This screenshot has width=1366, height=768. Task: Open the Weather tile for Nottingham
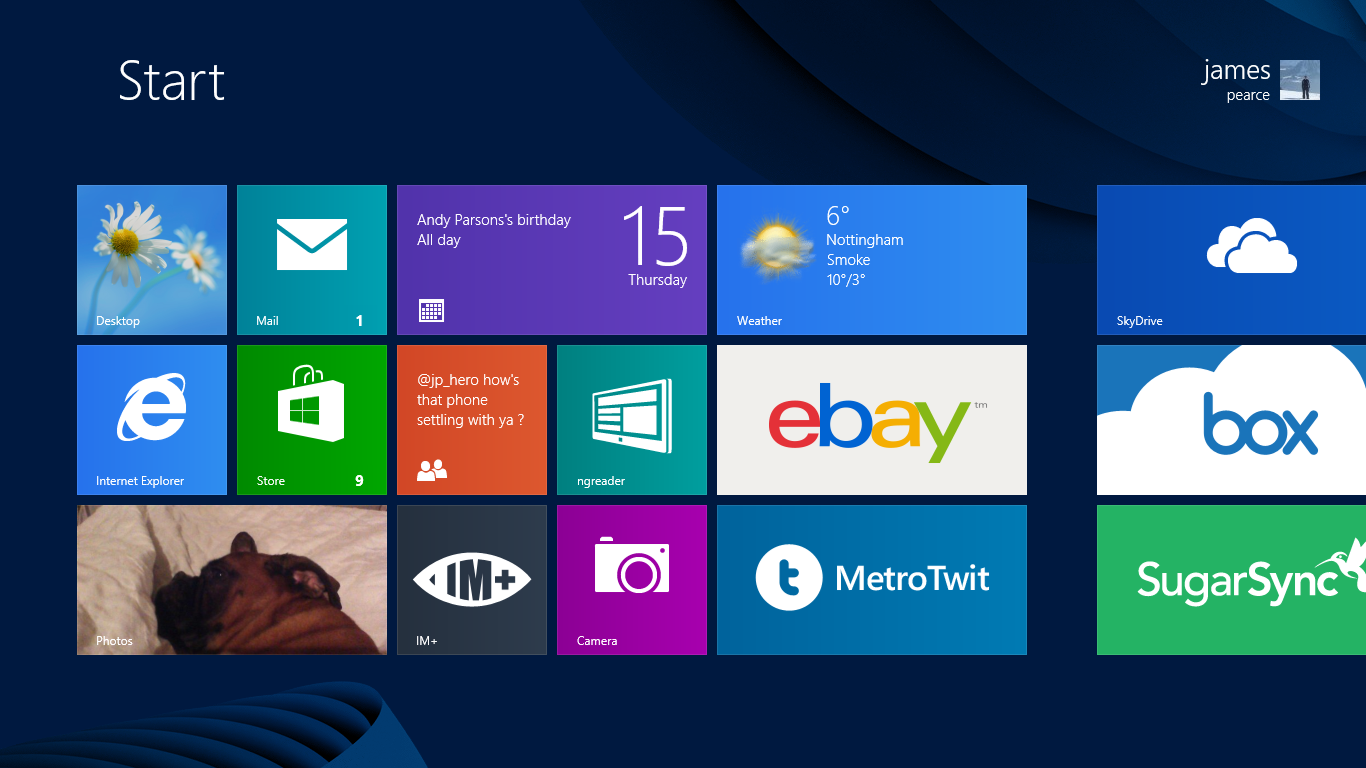pos(872,260)
